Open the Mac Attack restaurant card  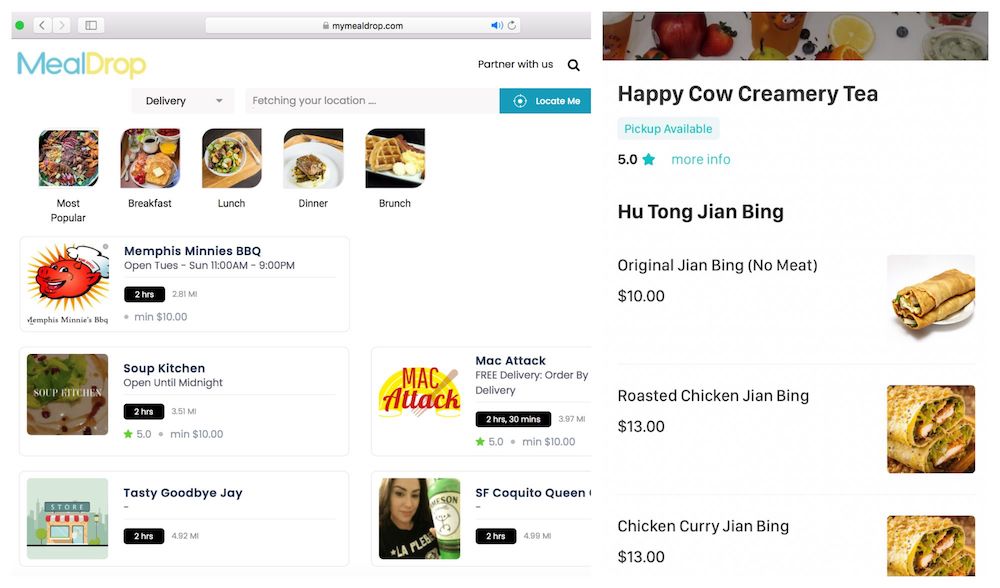[x=482, y=401]
